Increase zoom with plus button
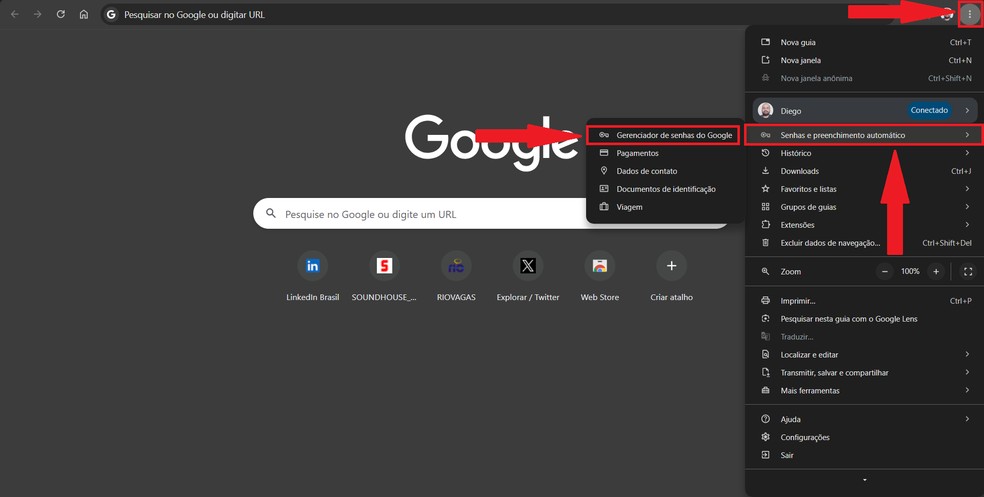Viewport: 984px width, 497px height. tap(936, 272)
